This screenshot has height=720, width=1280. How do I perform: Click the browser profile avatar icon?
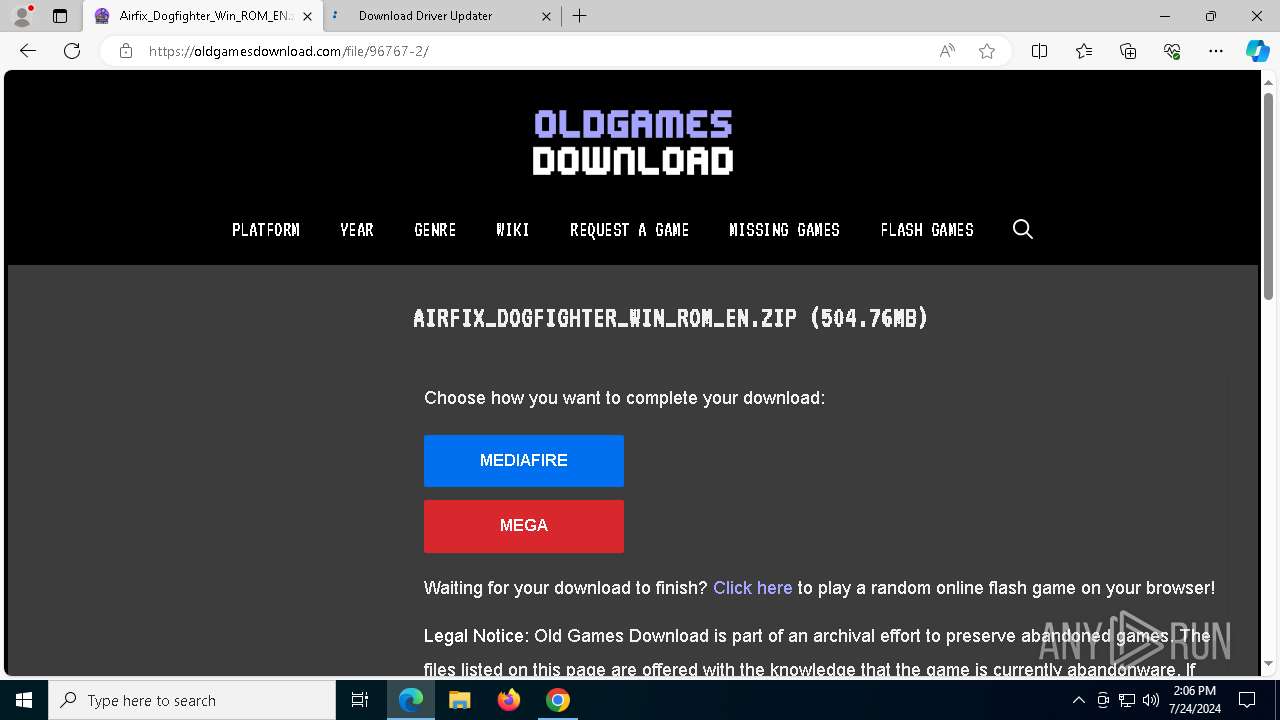pos(22,16)
